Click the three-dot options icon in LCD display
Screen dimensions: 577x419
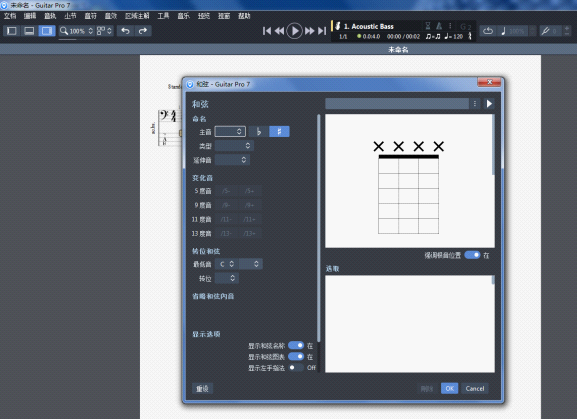pos(450,26)
